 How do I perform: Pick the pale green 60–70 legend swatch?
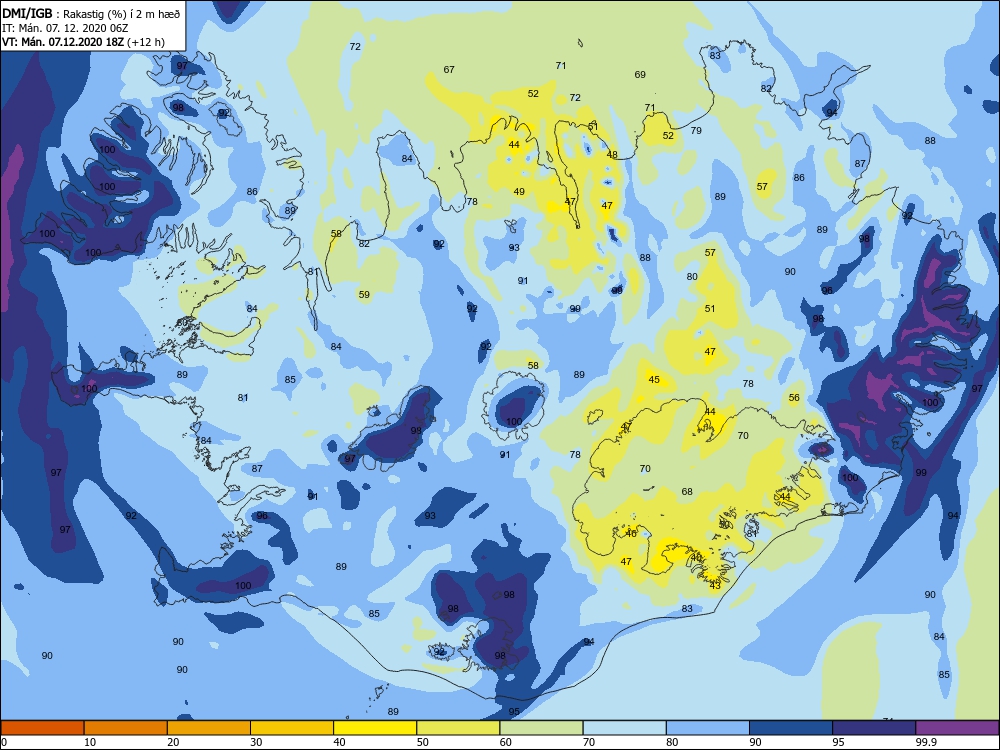541,728
